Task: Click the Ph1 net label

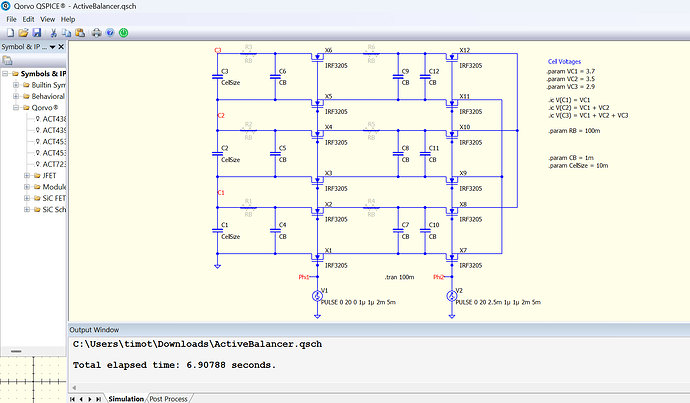Action: (304, 277)
